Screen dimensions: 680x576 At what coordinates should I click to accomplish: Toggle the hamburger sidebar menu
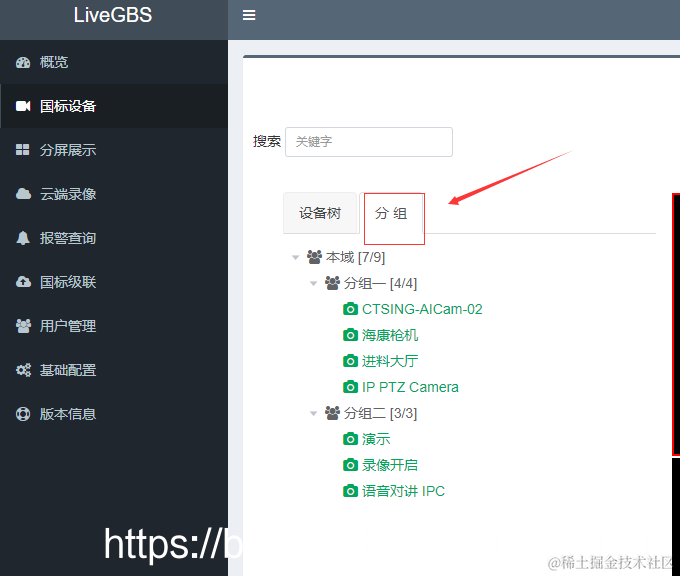pyautogui.click(x=249, y=15)
